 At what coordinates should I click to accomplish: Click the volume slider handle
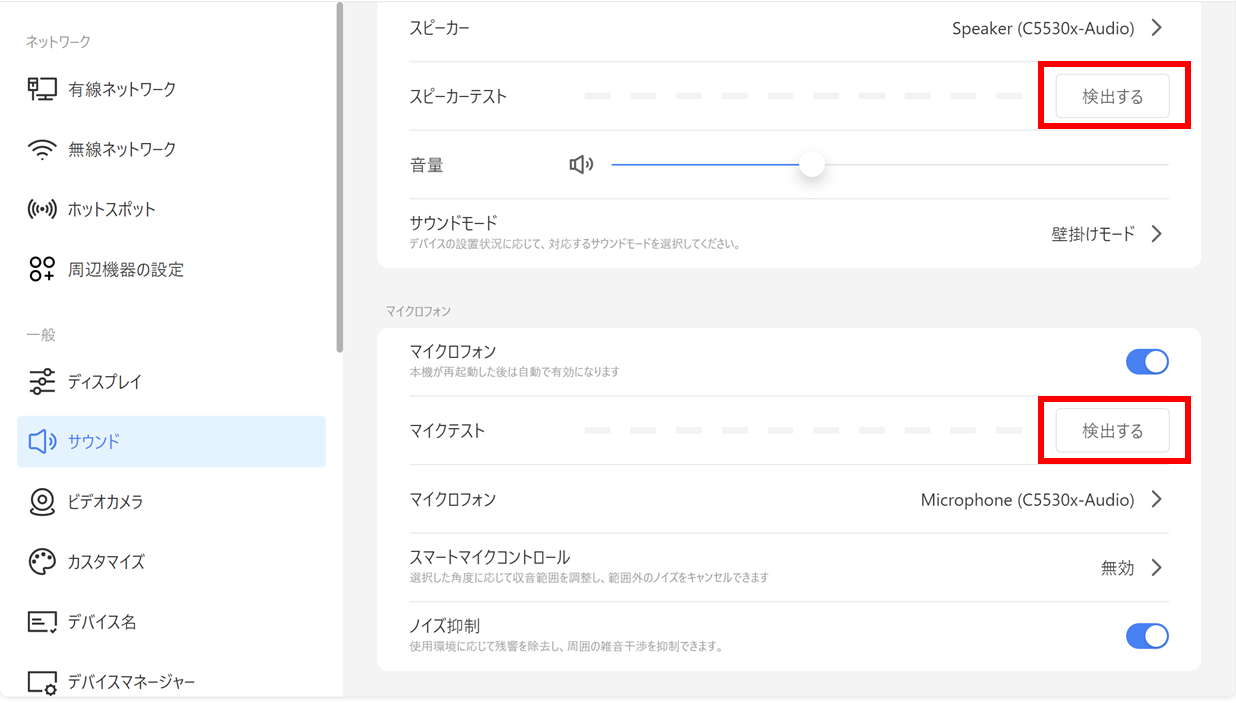(812, 165)
